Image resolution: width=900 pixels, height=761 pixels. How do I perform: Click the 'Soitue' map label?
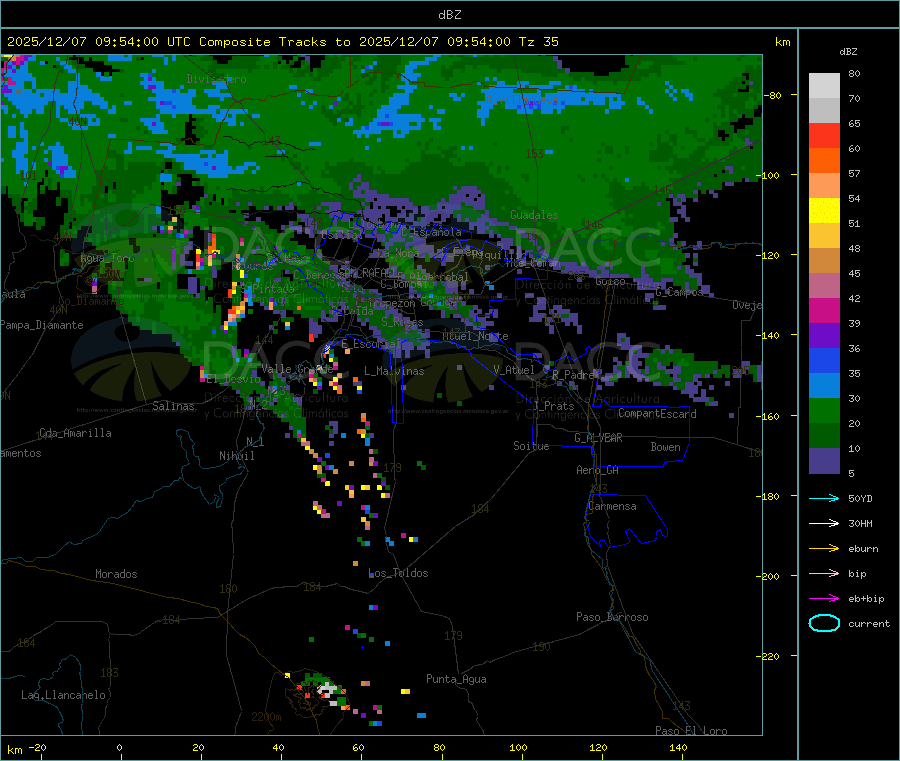click(x=531, y=446)
